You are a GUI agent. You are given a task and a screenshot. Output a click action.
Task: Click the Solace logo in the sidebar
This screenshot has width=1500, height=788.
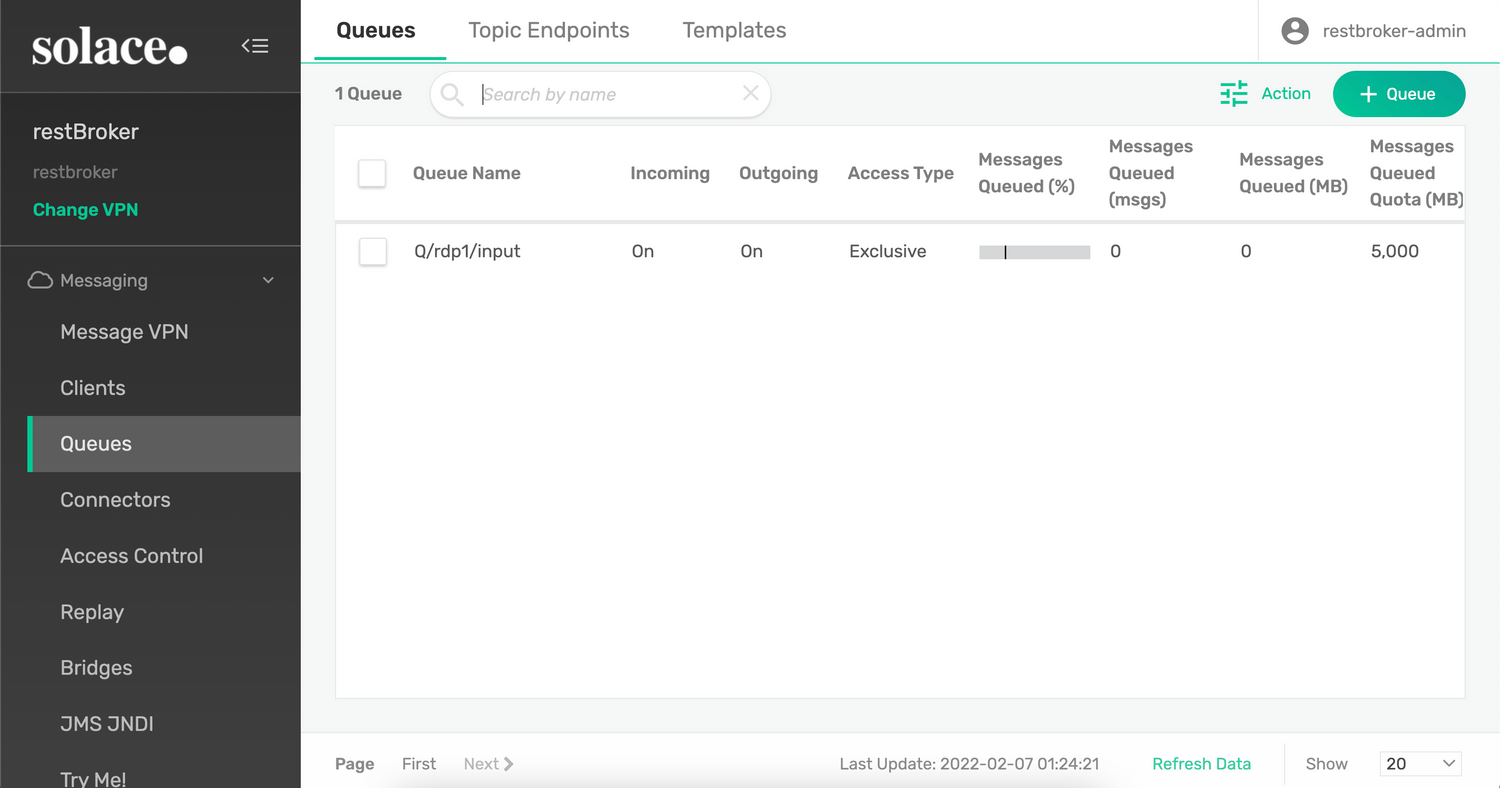point(110,46)
